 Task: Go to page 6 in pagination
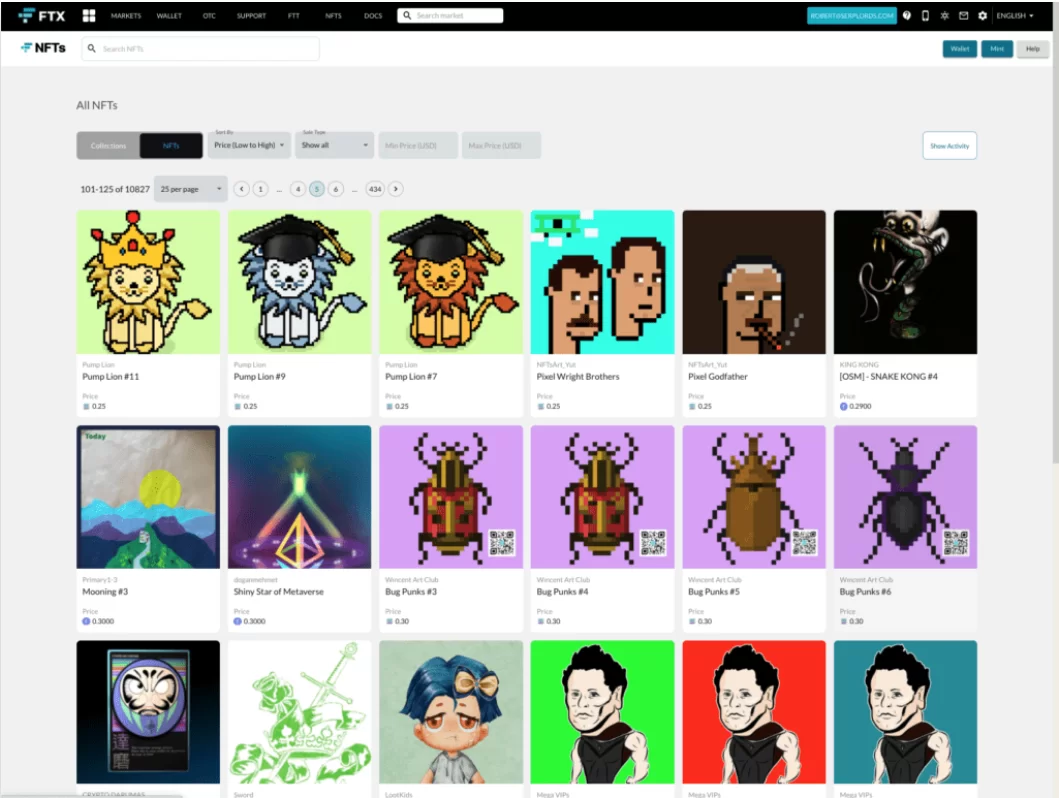[x=336, y=189]
